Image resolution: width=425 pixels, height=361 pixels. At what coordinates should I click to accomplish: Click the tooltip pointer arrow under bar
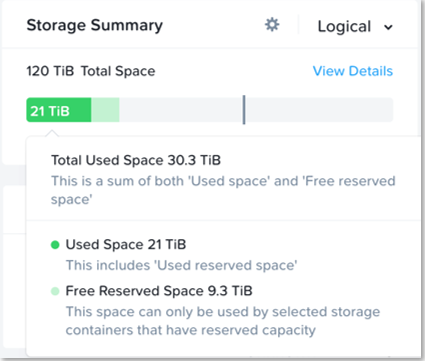tap(52, 133)
